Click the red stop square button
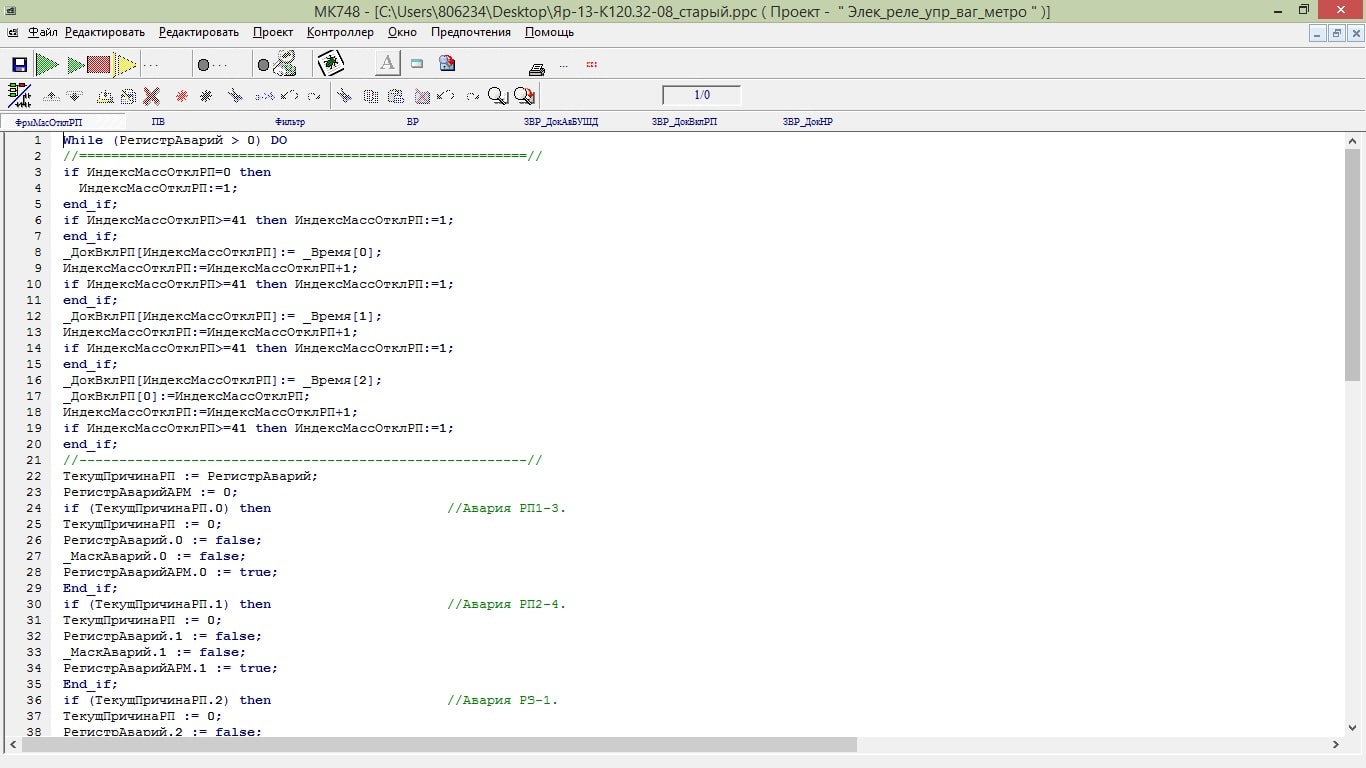Viewport: 1366px width, 768px height. (98, 65)
